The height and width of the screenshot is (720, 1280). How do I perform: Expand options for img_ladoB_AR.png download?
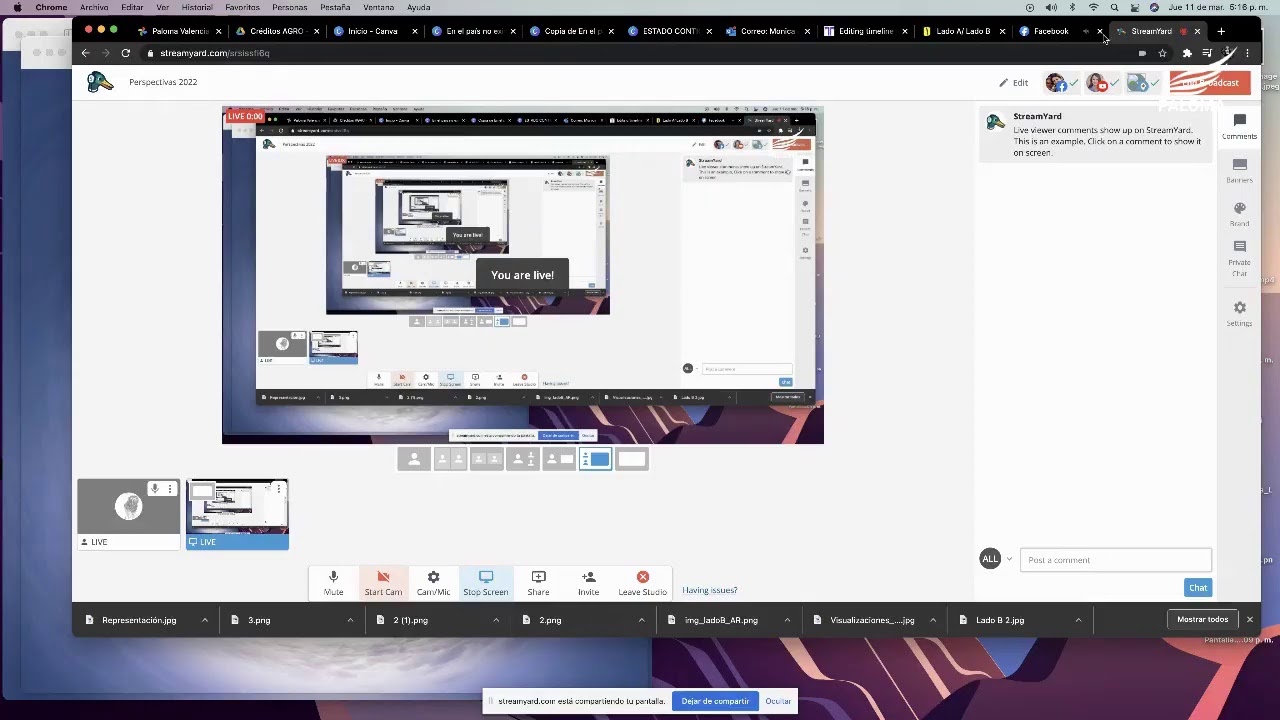pos(787,620)
